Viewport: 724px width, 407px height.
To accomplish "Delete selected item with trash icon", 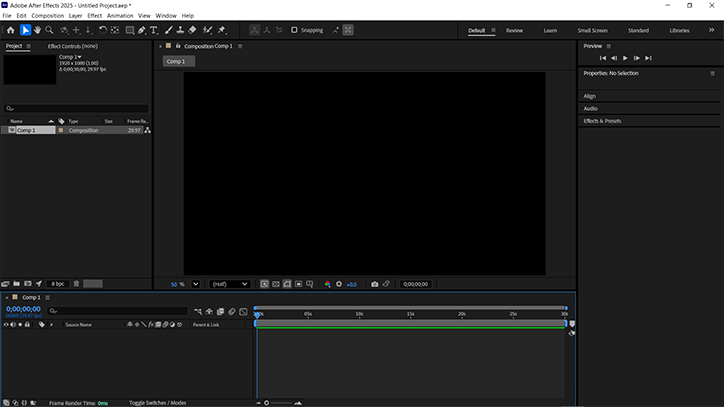I will coord(76,284).
